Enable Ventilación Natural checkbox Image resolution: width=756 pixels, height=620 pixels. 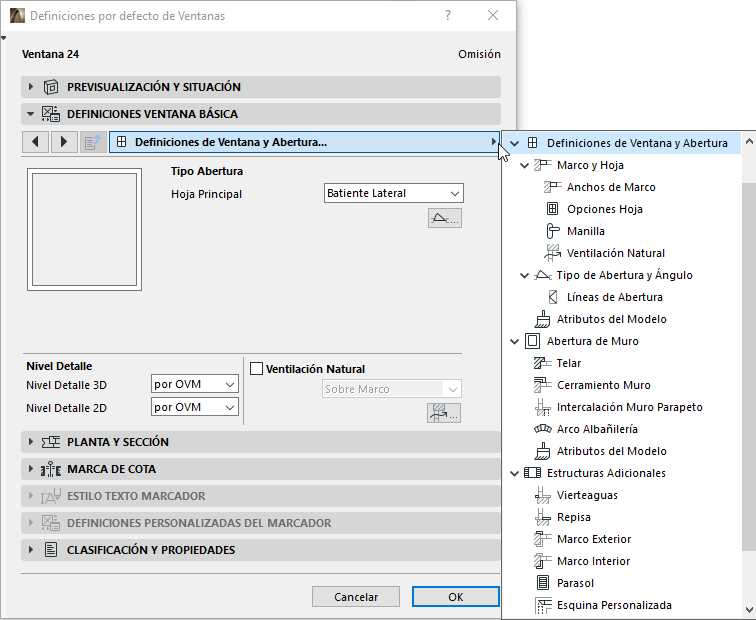coord(256,369)
